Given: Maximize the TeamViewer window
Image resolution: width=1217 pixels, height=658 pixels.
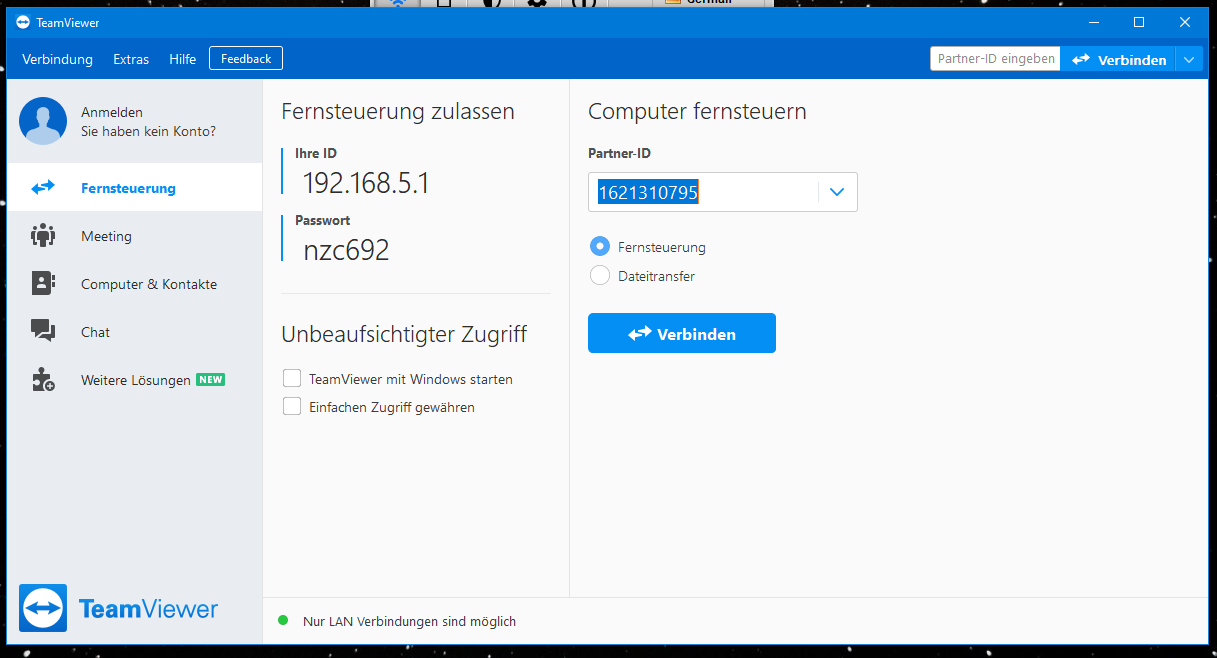Looking at the screenshot, I should (x=1138, y=22).
